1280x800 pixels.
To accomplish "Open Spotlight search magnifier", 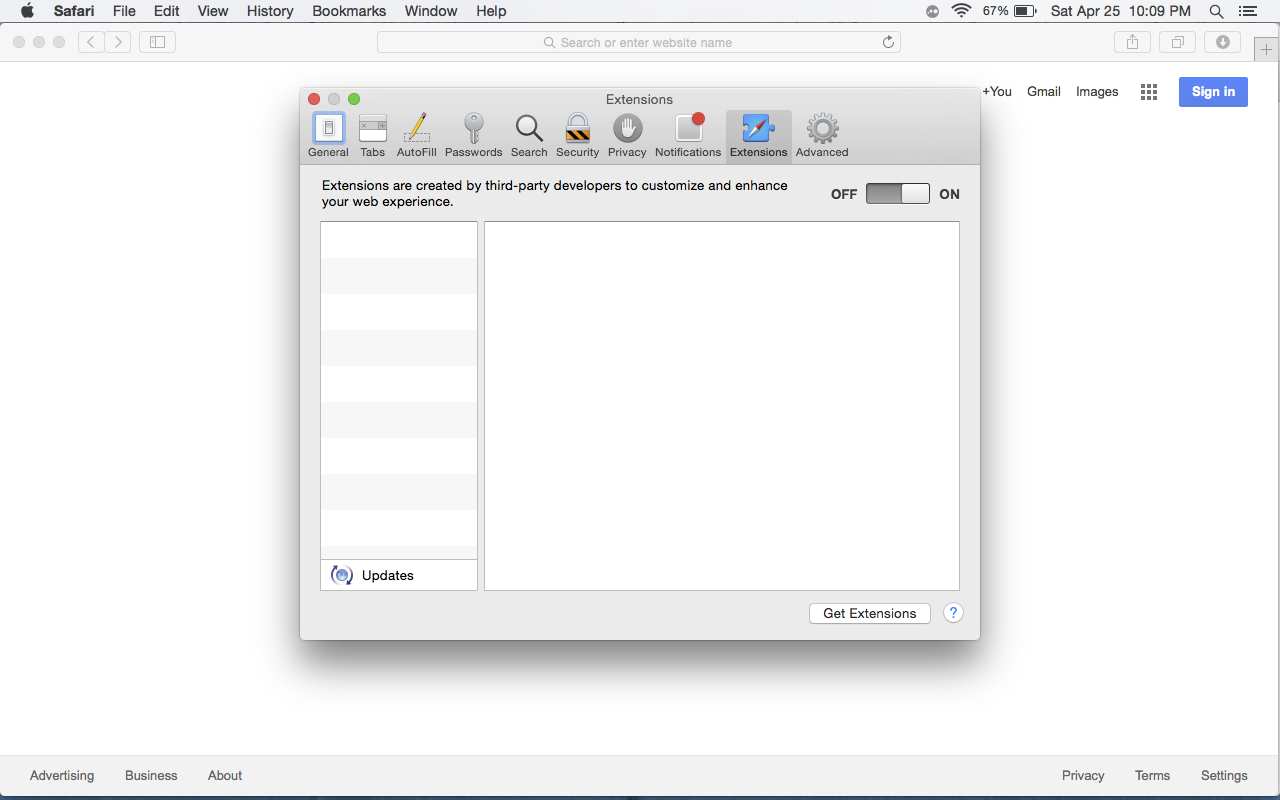I will (x=1216, y=11).
